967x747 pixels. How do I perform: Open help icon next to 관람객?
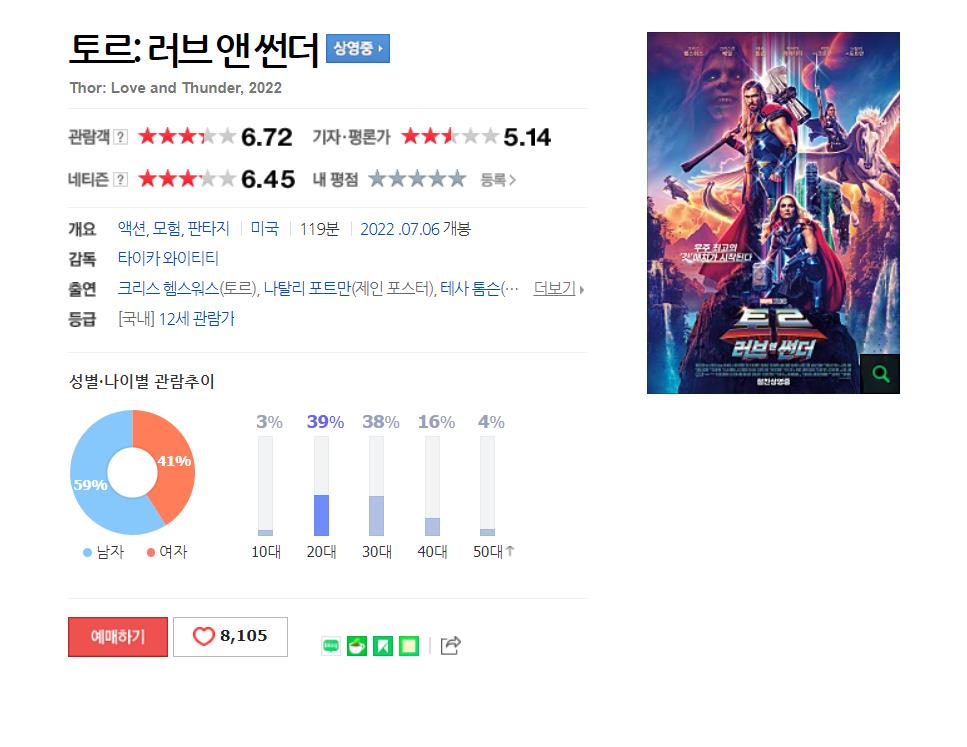click(x=121, y=137)
